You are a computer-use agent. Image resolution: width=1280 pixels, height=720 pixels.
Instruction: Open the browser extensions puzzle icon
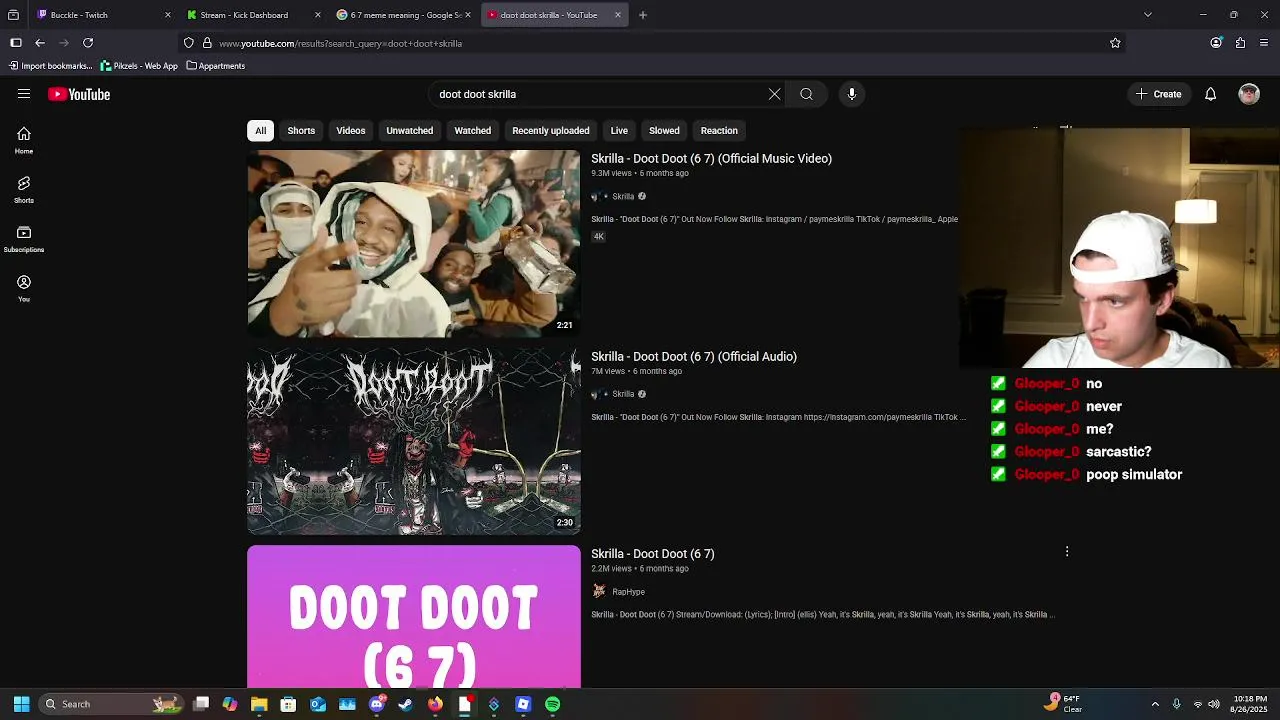click(1240, 43)
